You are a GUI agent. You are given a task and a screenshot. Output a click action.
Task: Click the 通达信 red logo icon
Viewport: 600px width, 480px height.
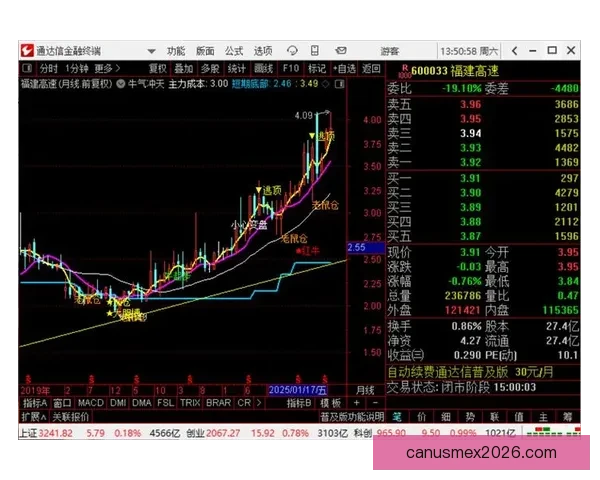coord(27,51)
